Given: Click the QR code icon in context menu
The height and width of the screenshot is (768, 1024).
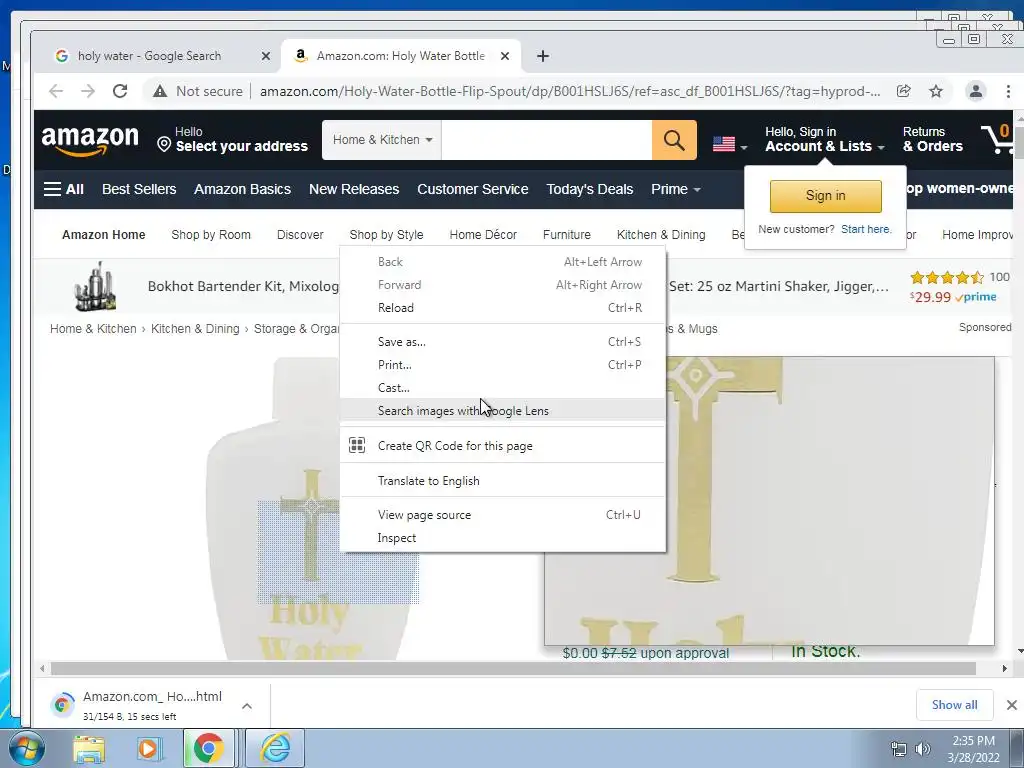Looking at the screenshot, I should pos(357,445).
